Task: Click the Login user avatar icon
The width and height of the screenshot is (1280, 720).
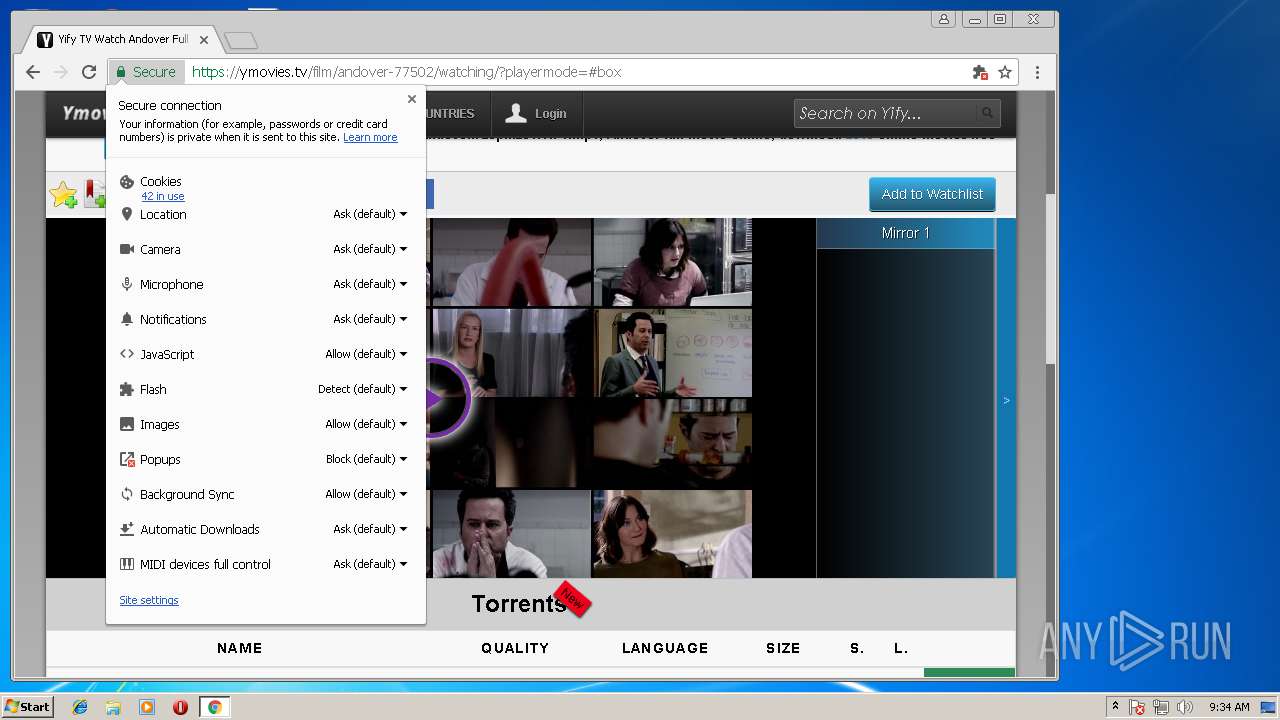Action: [515, 113]
